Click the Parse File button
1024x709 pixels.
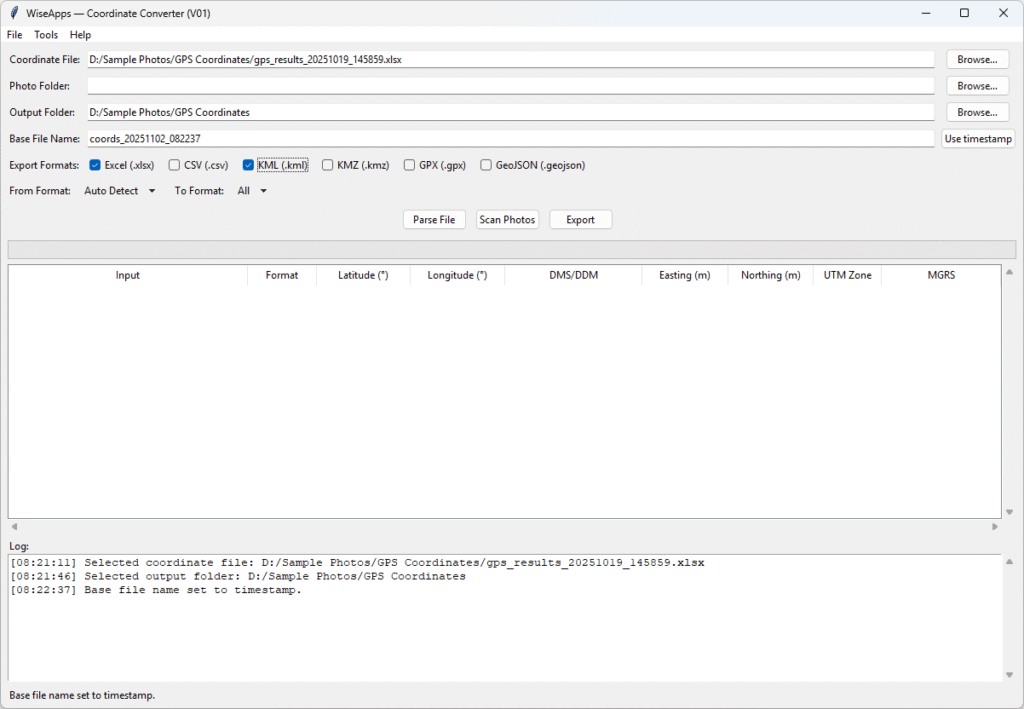point(434,219)
